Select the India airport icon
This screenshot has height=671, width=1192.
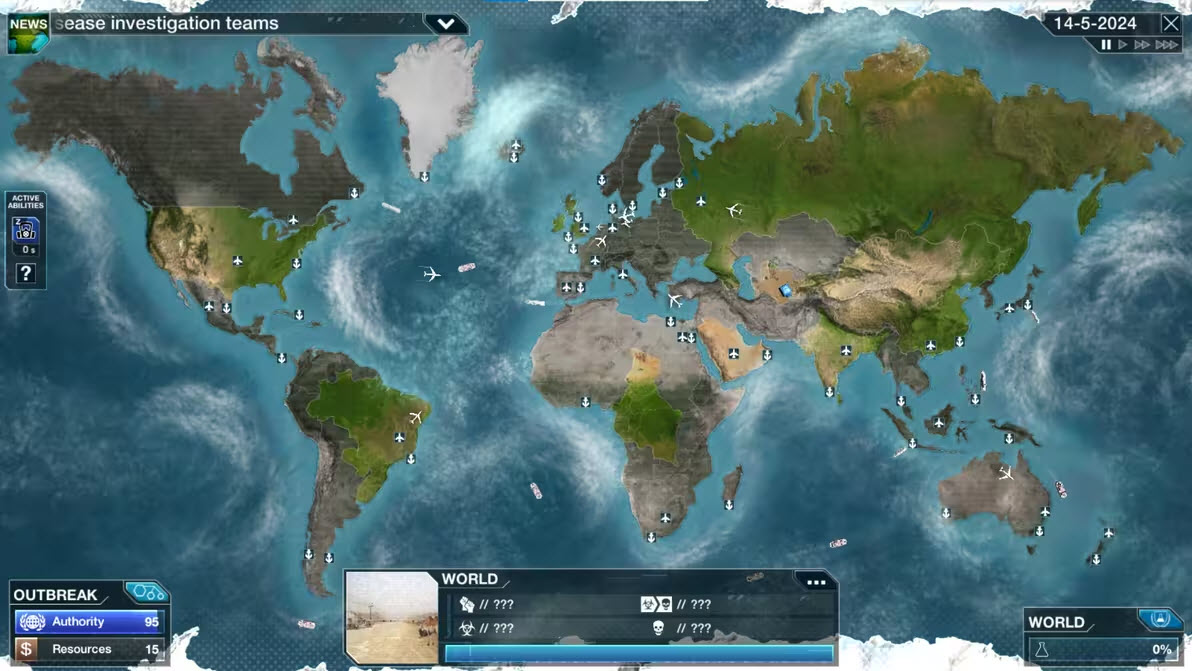pyautogui.click(x=846, y=350)
